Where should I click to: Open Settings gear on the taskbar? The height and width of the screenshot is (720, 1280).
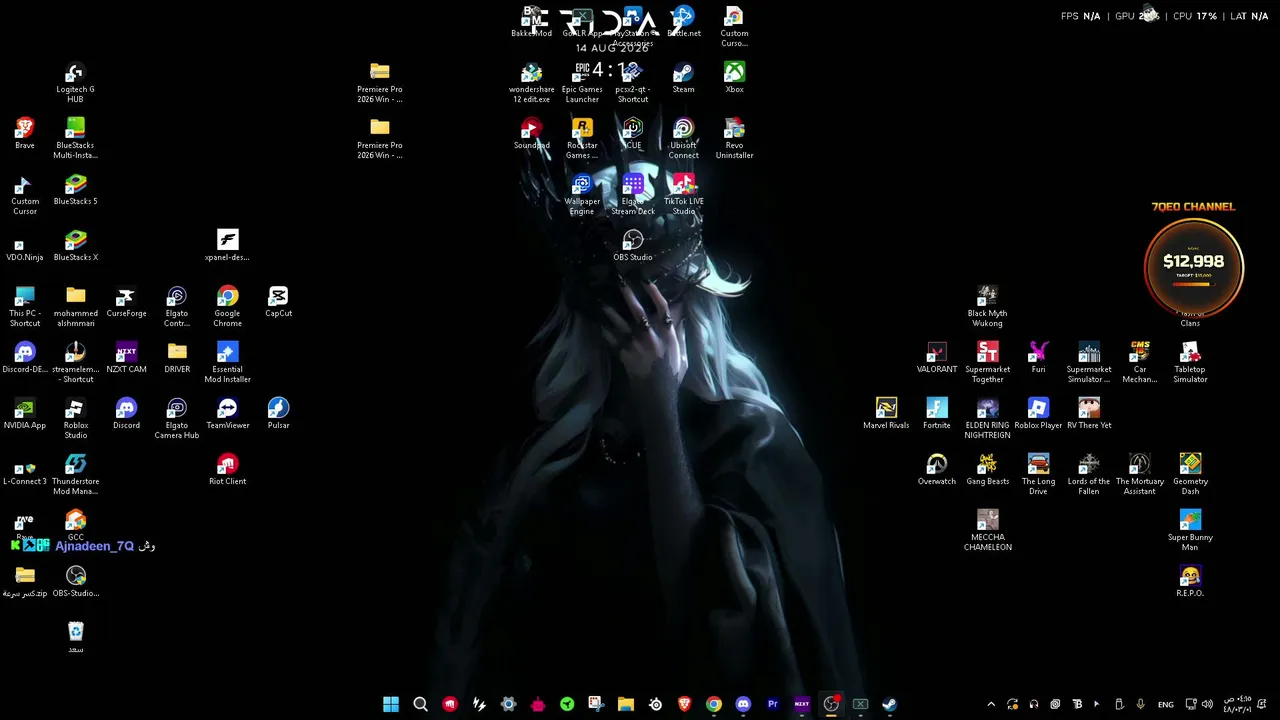pyautogui.click(x=508, y=704)
